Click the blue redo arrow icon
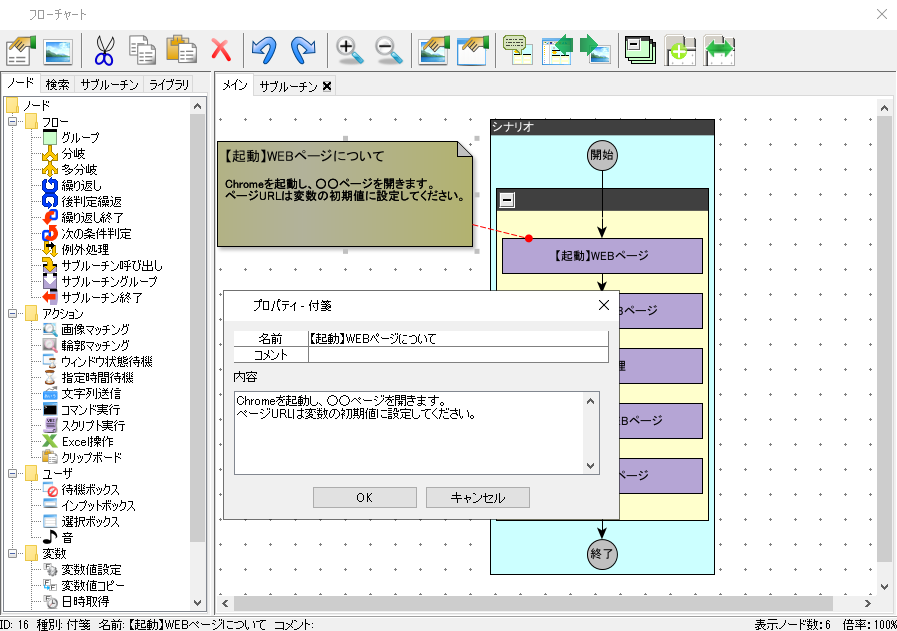Screen dimensions: 897x631 point(303,50)
